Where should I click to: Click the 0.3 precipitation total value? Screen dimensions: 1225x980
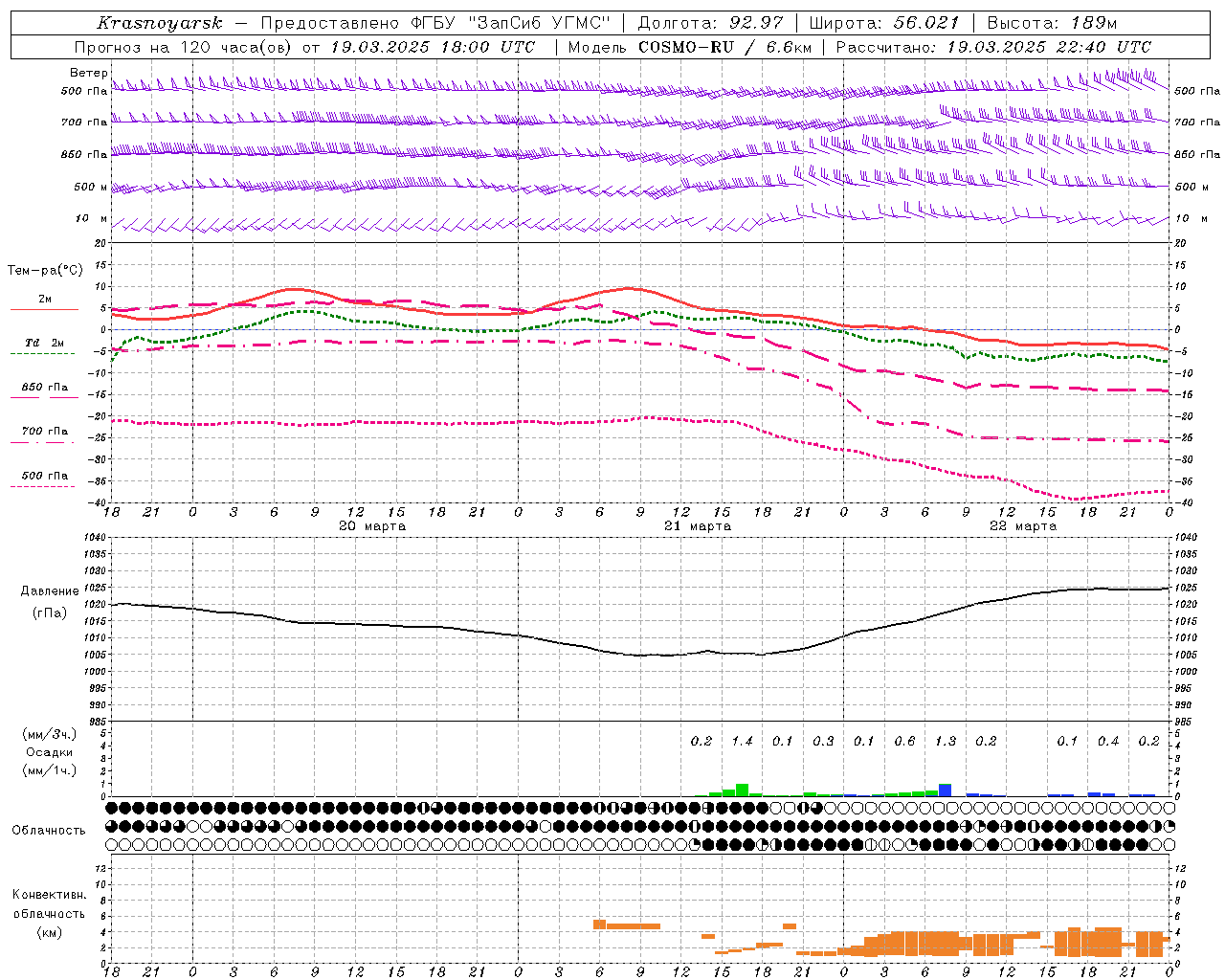823,741
